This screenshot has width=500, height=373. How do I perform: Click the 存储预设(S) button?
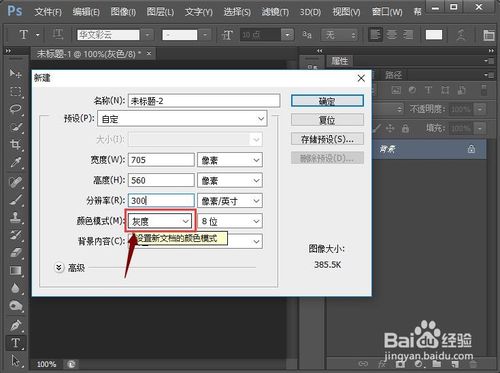point(327,139)
